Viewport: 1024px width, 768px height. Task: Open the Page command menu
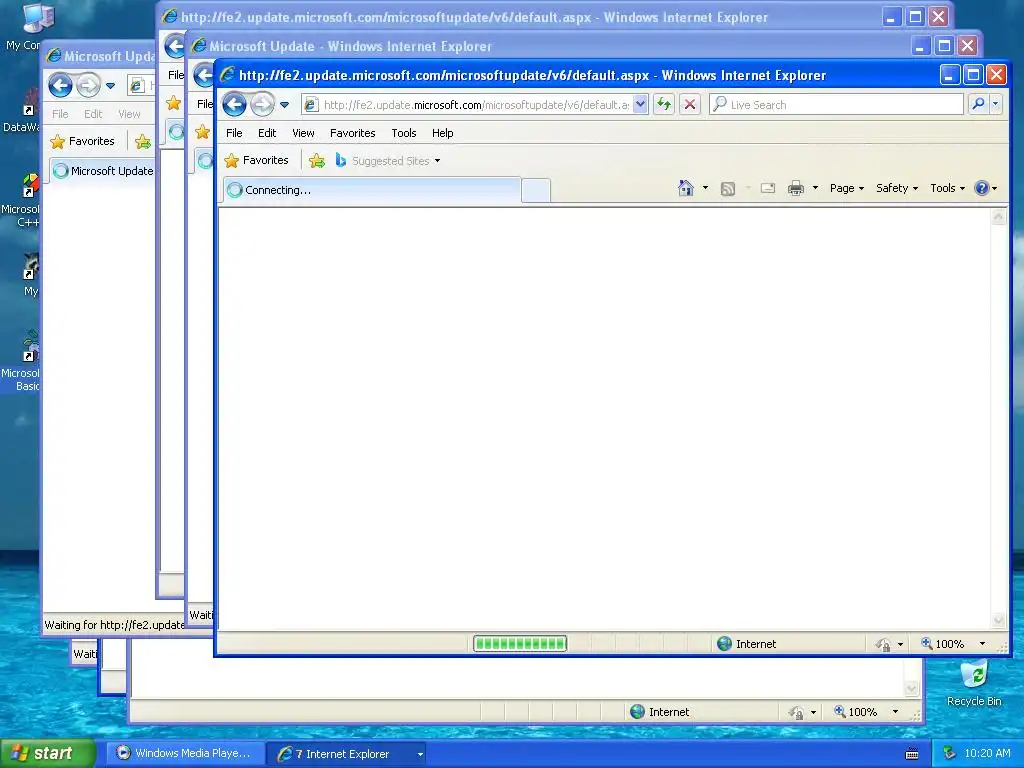(x=846, y=188)
